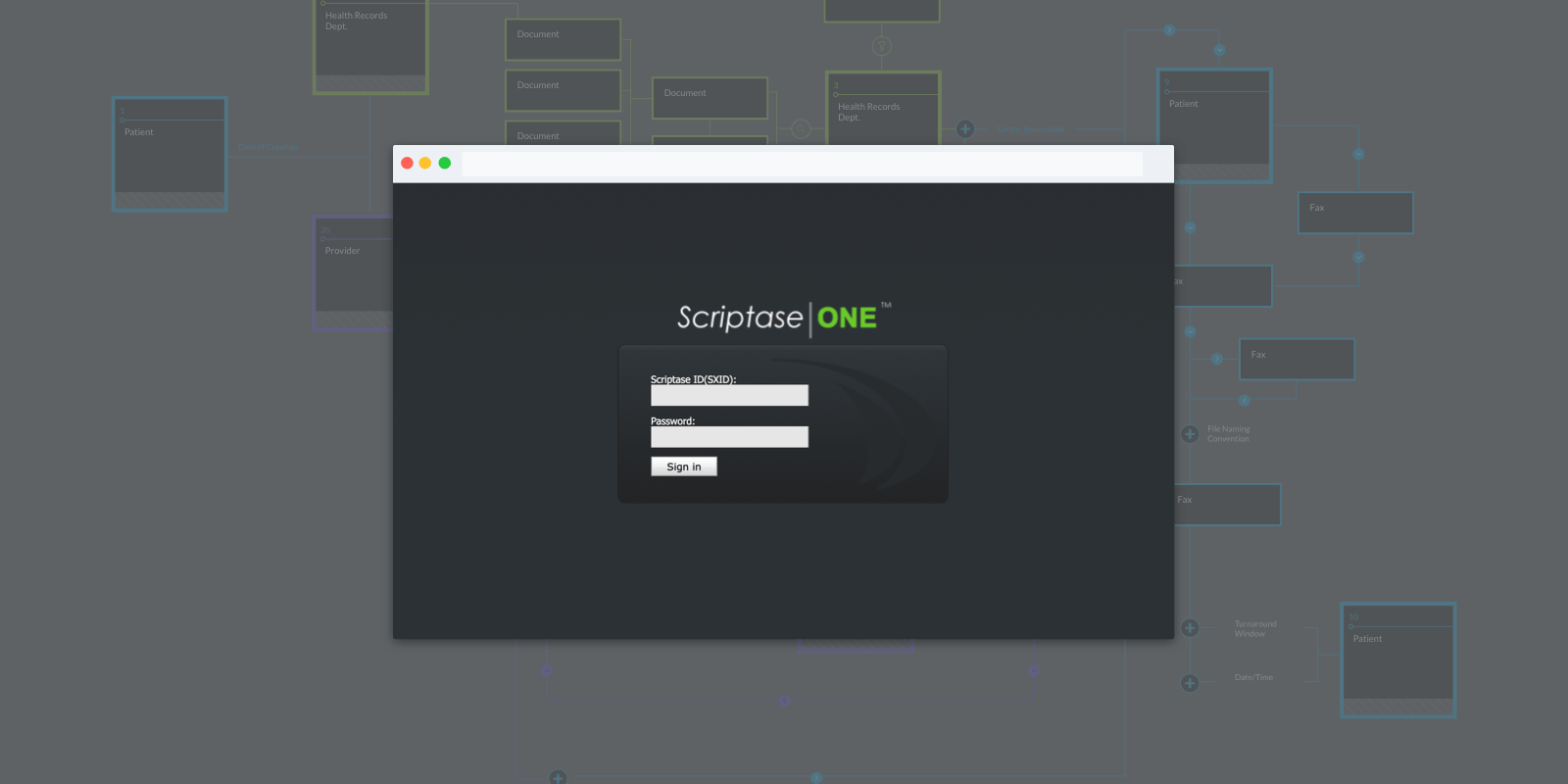Open the Lorem ipsum dolor link
The height and width of the screenshot is (784, 1568).
tap(1031, 129)
